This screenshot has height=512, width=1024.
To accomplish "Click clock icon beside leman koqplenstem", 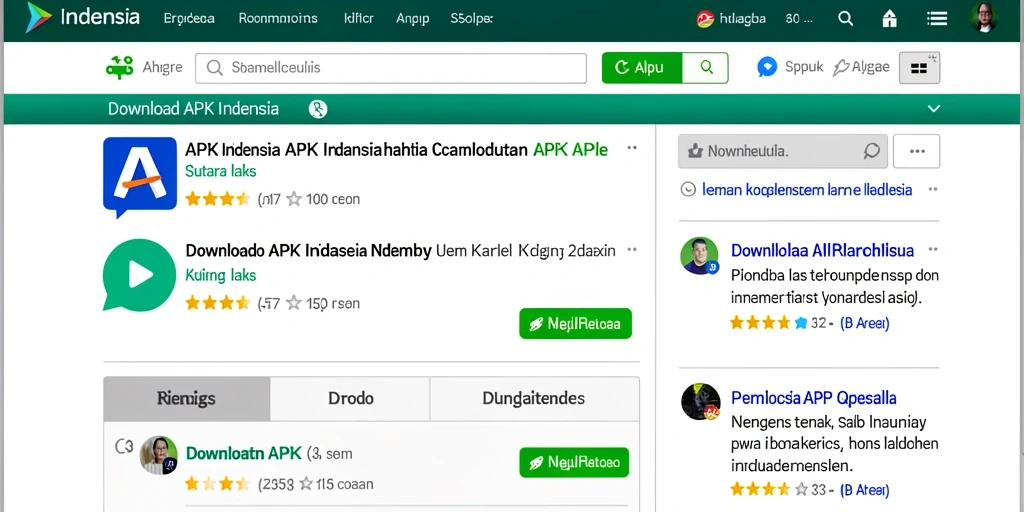I will click(x=688, y=189).
